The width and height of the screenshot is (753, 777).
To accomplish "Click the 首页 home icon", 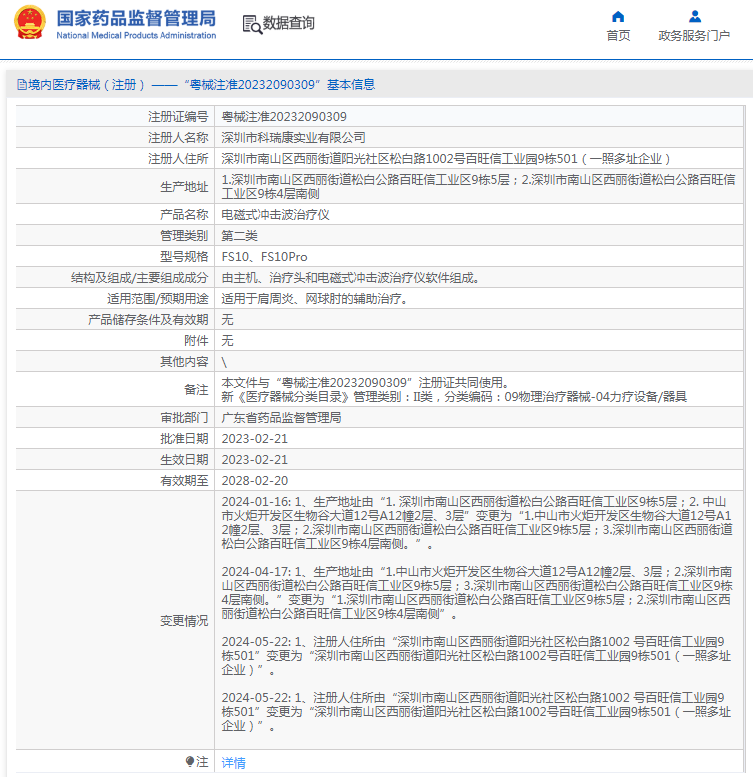I will click(x=618, y=17).
